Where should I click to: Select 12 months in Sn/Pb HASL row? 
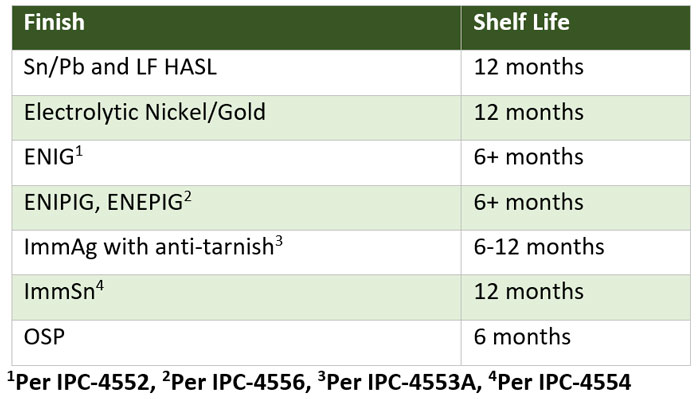575,72
